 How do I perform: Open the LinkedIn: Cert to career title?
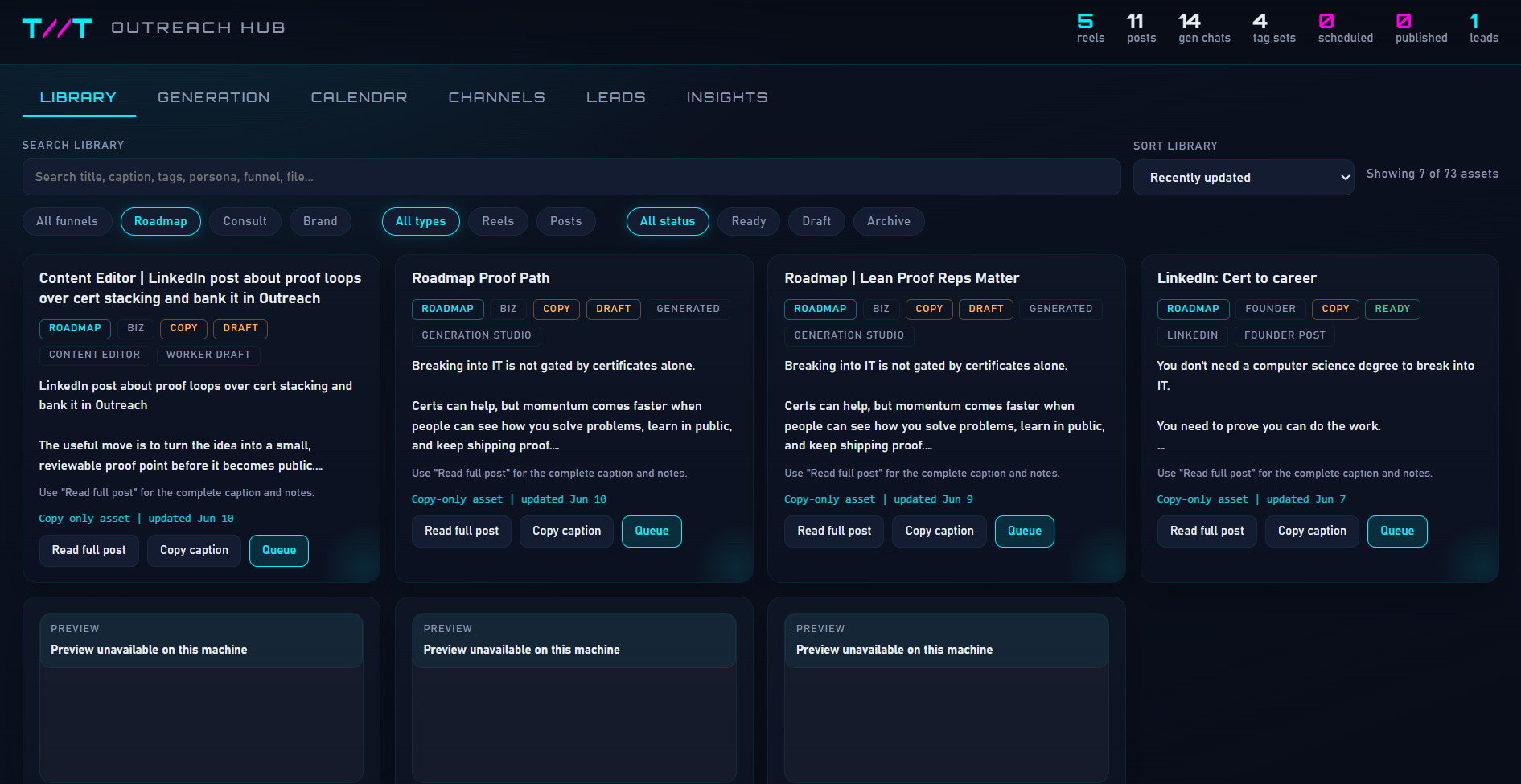(1237, 278)
